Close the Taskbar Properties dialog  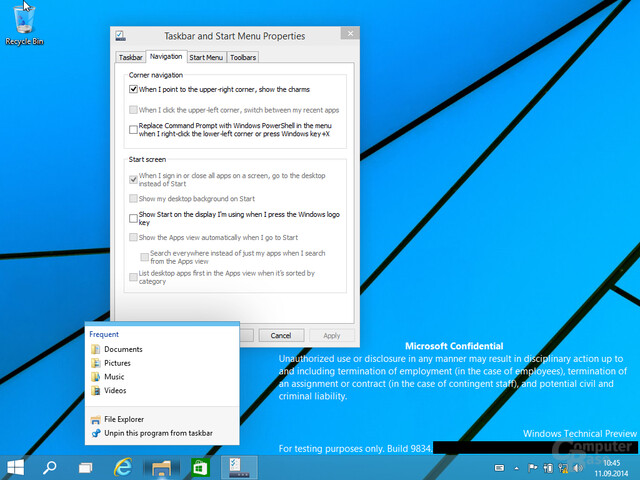click(x=350, y=33)
